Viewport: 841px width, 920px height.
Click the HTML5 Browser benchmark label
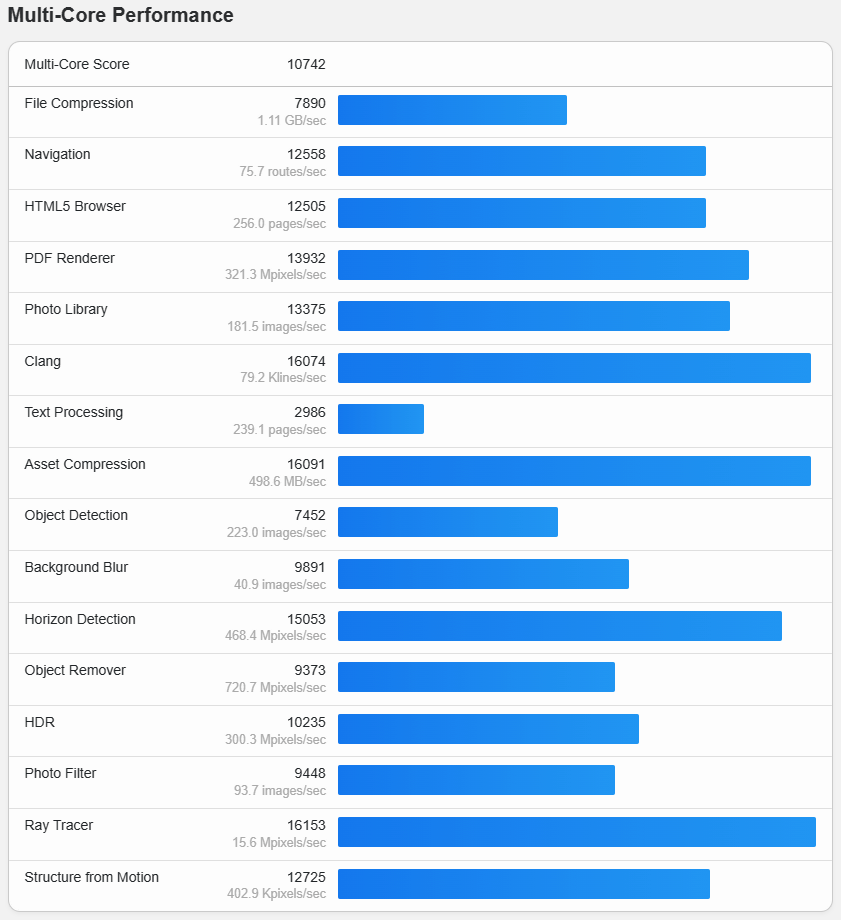75,206
